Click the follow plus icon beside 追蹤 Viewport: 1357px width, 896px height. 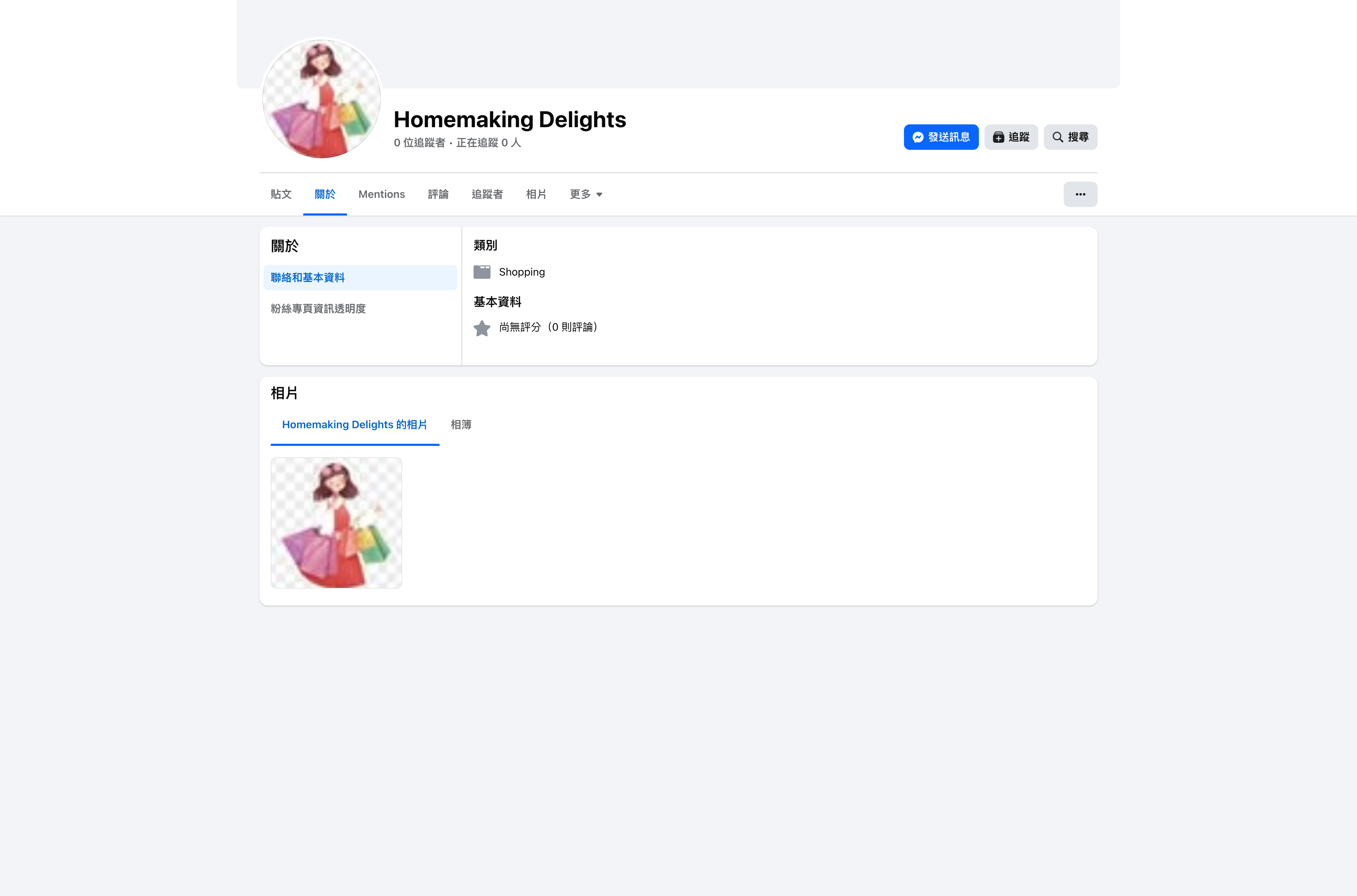point(998,137)
